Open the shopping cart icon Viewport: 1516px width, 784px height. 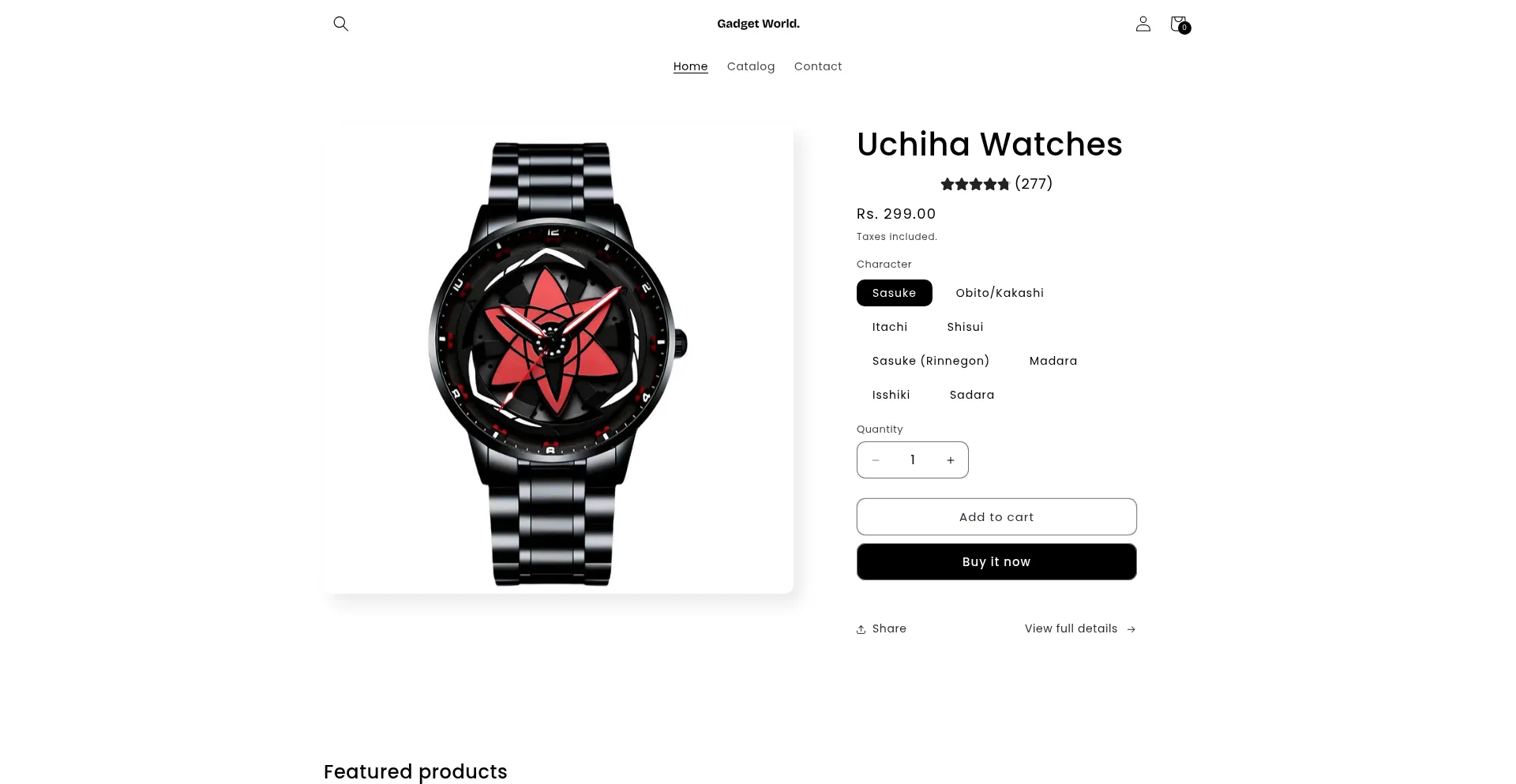[x=1180, y=24]
